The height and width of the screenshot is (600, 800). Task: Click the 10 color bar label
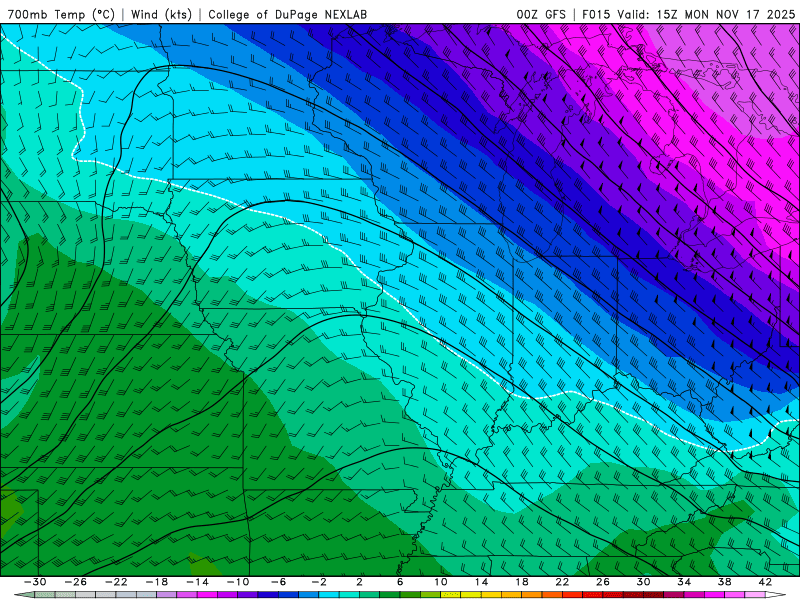pos(441,582)
